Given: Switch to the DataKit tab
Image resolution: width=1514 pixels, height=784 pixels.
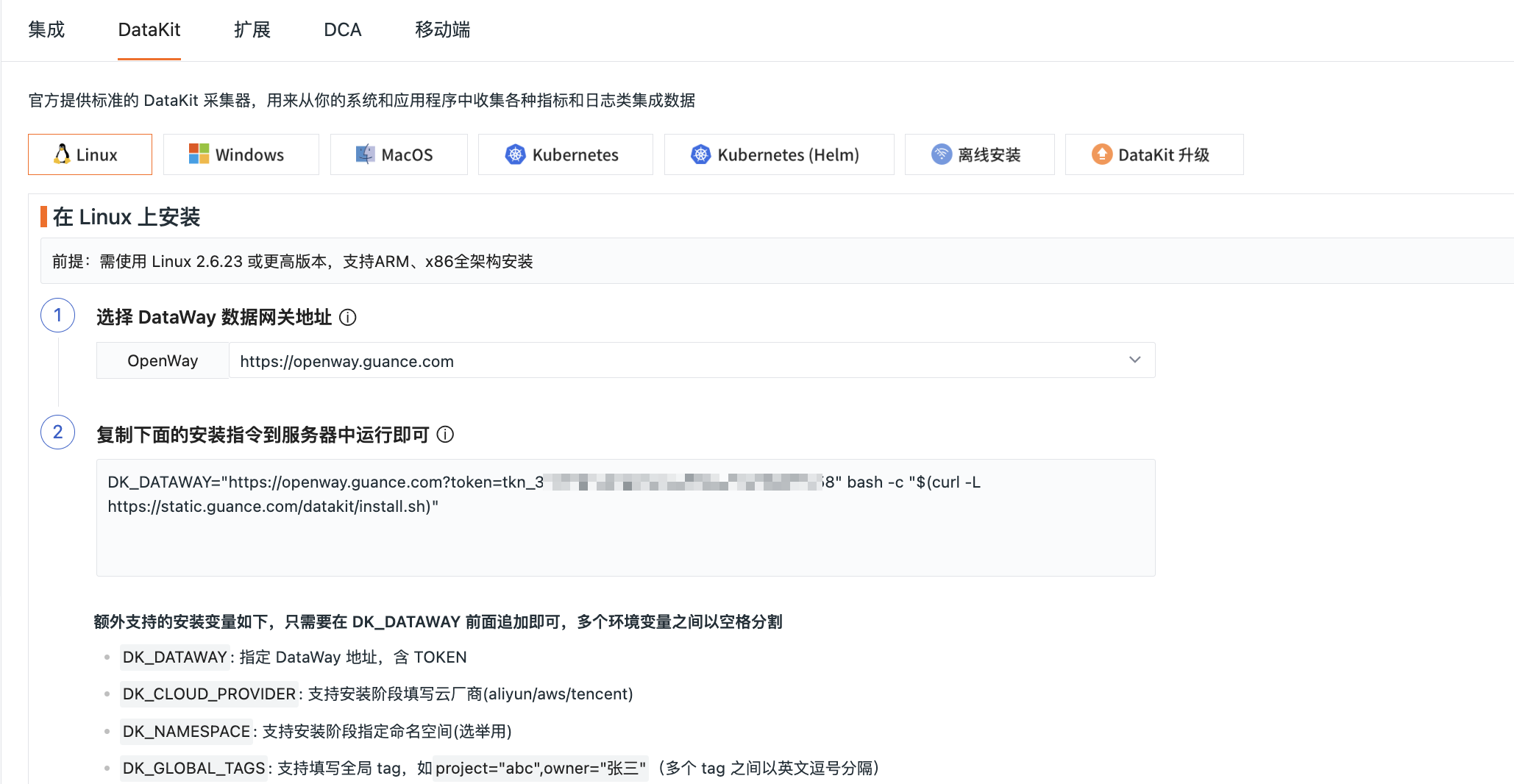Looking at the screenshot, I should 149,29.
